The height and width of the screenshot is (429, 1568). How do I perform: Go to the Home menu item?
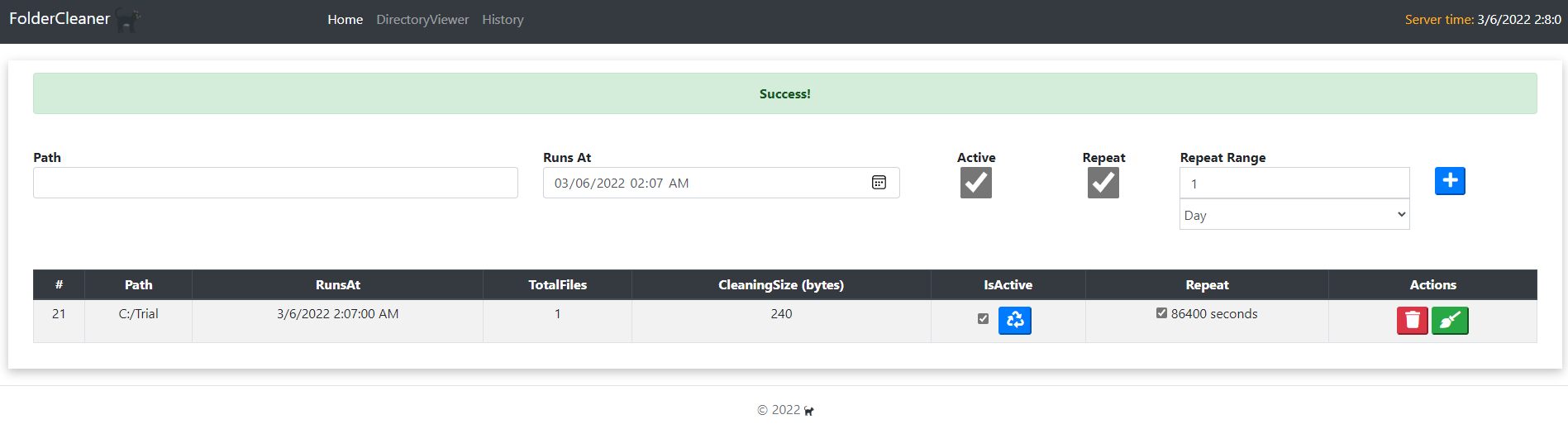tap(345, 20)
